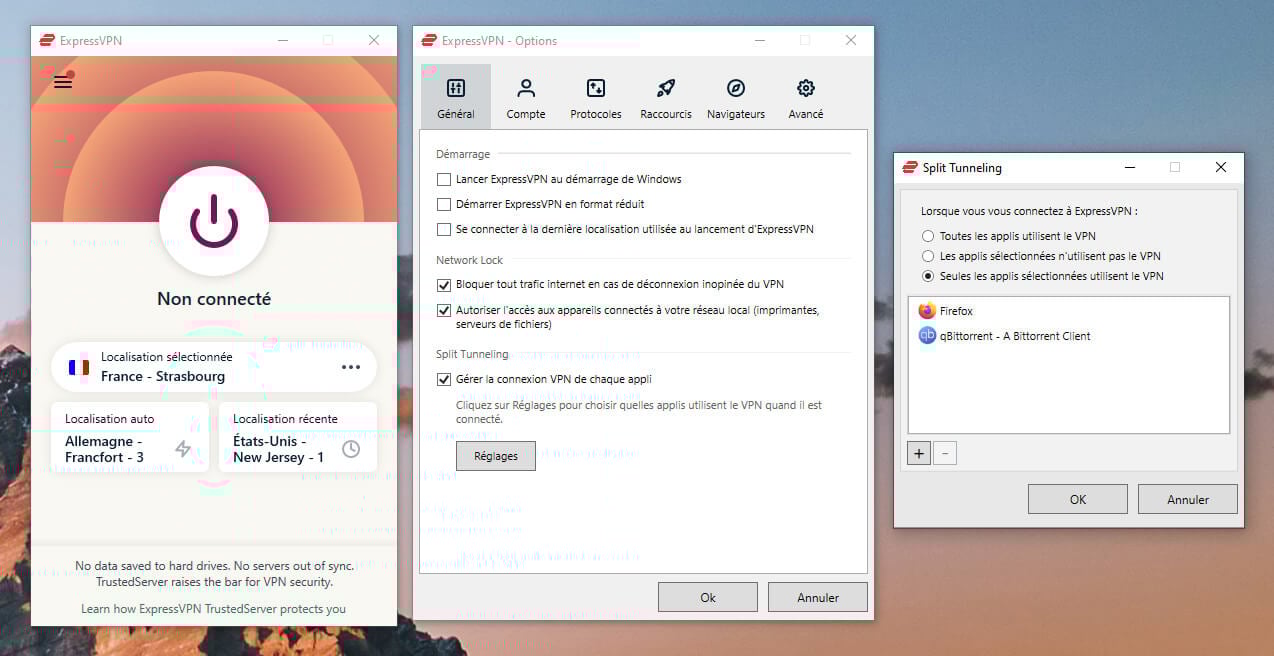Image resolution: width=1274 pixels, height=656 pixels.
Task: Click the clock icon beside Localisation récente
Action: pyautogui.click(x=350, y=450)
